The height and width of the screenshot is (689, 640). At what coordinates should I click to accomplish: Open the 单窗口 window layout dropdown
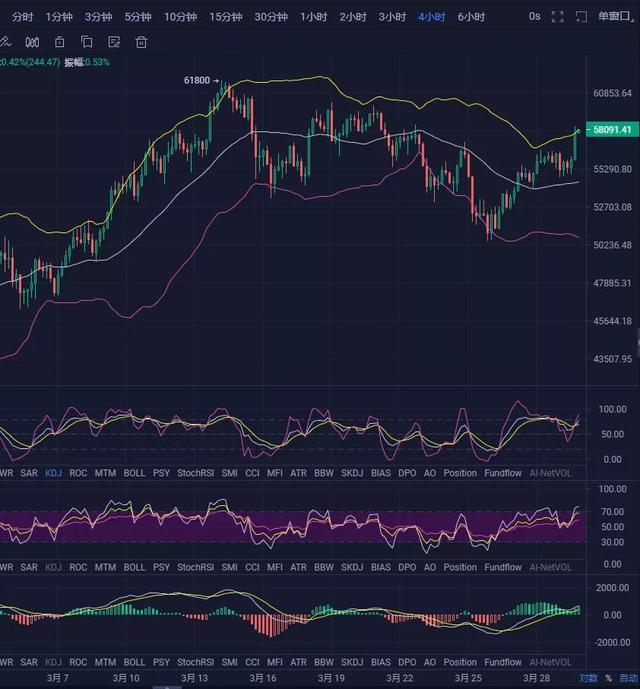[x=617, y=17]
